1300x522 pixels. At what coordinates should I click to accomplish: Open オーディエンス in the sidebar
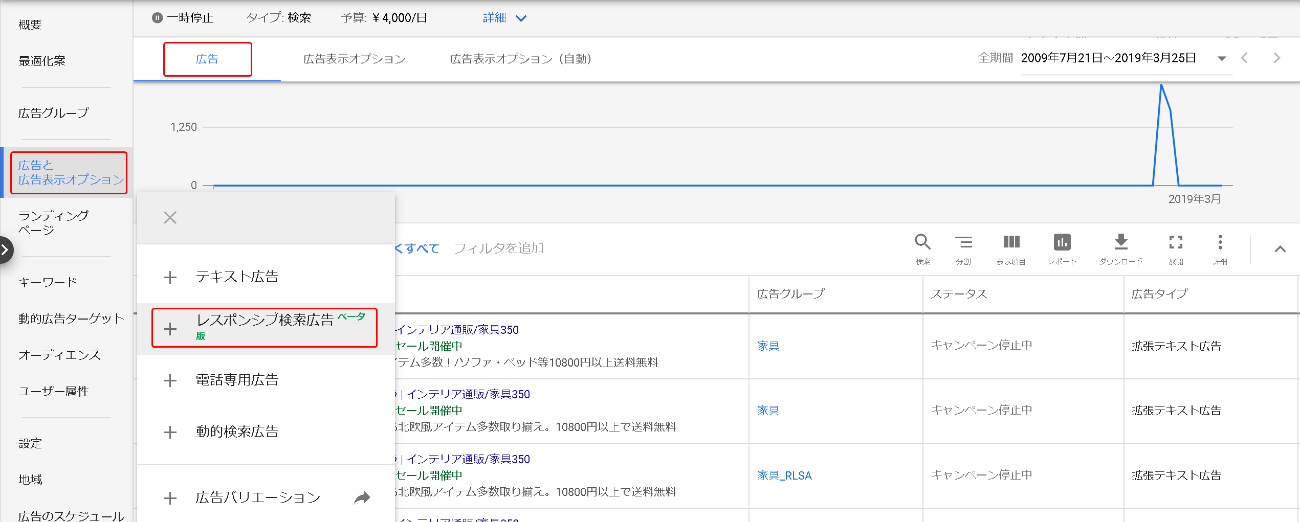click(58, 355)
